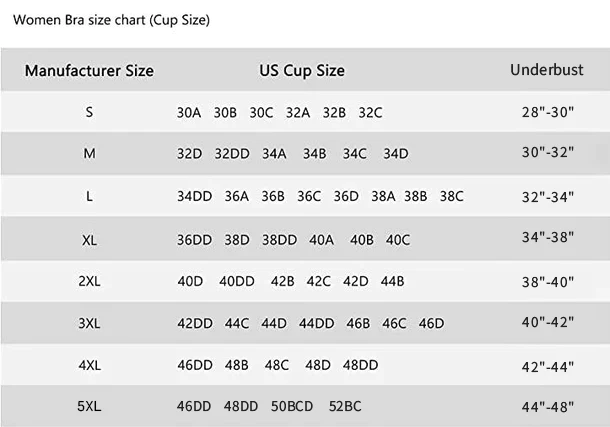Click the 'Women Bra size chart' title
Screen dimensions: 610x427
111,19
